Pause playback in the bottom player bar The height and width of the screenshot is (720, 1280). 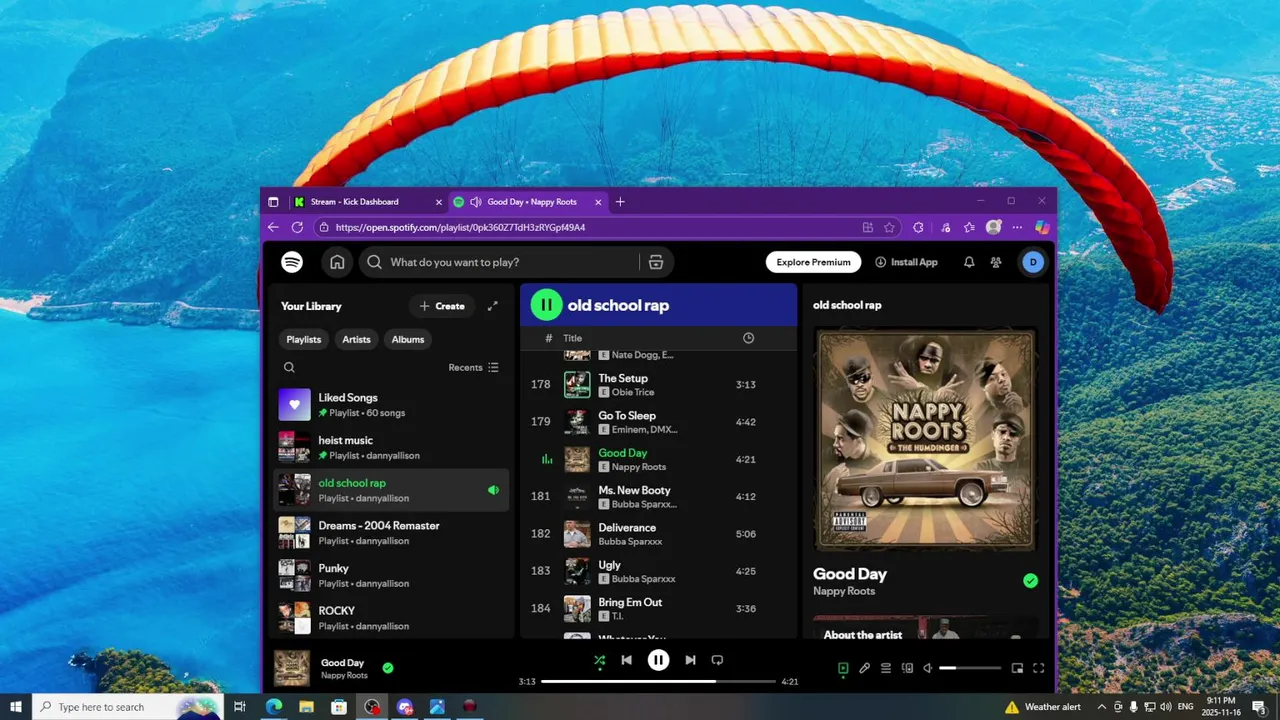(658, 660)
